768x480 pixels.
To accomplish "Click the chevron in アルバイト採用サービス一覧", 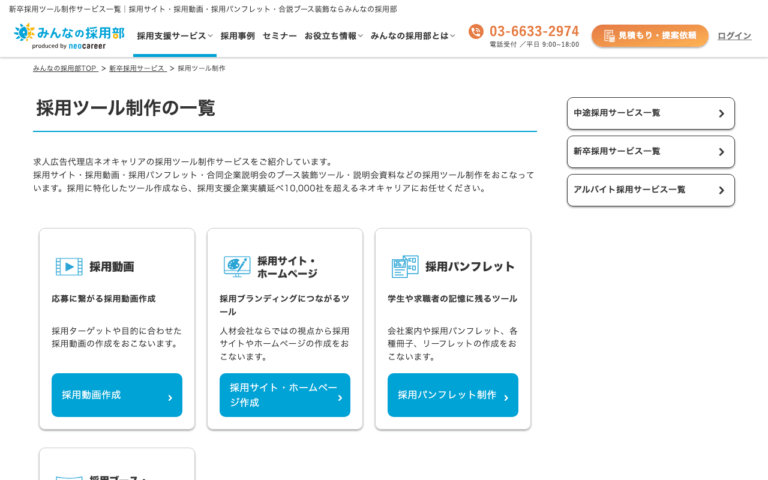I will click(721, 190).
